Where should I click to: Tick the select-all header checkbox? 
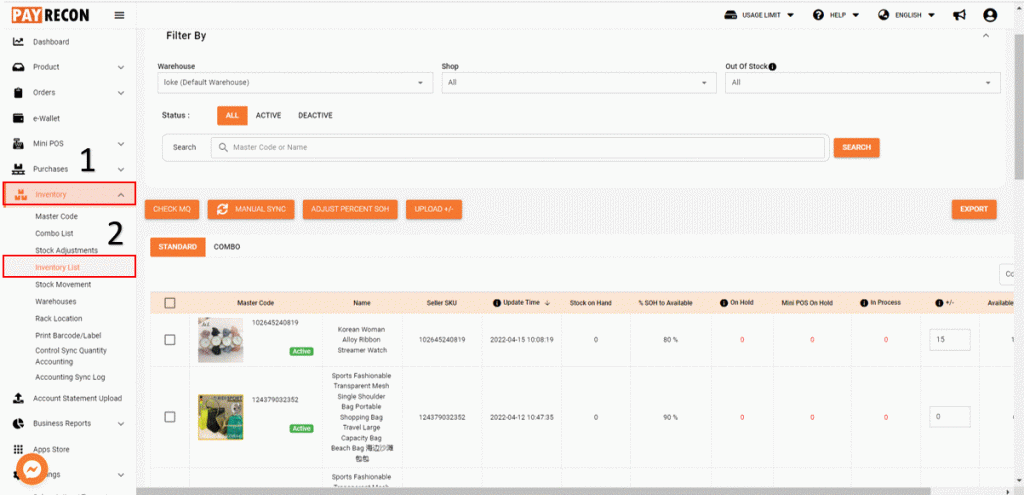coord(170,303)
